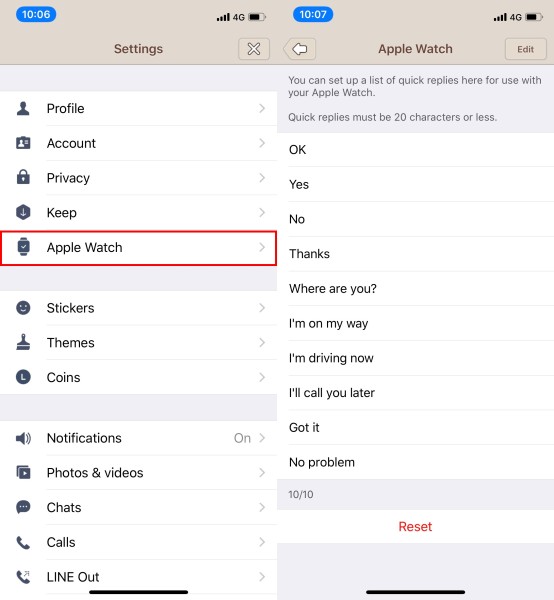Tap the LINE Out phone icon
The height and width of the screenshot is (600, 554).
tap(23, 577)
